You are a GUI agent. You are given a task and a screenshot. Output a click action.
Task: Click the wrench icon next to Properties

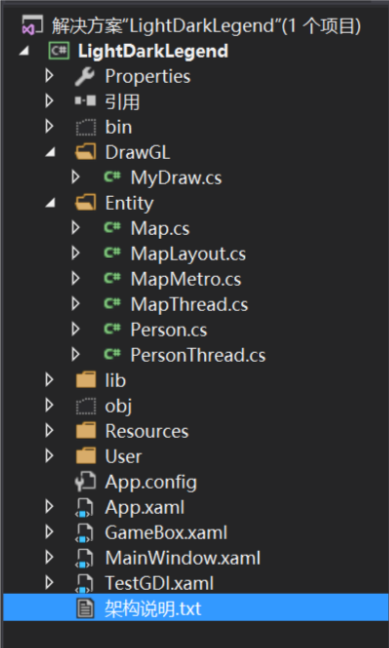click(85, 76)
